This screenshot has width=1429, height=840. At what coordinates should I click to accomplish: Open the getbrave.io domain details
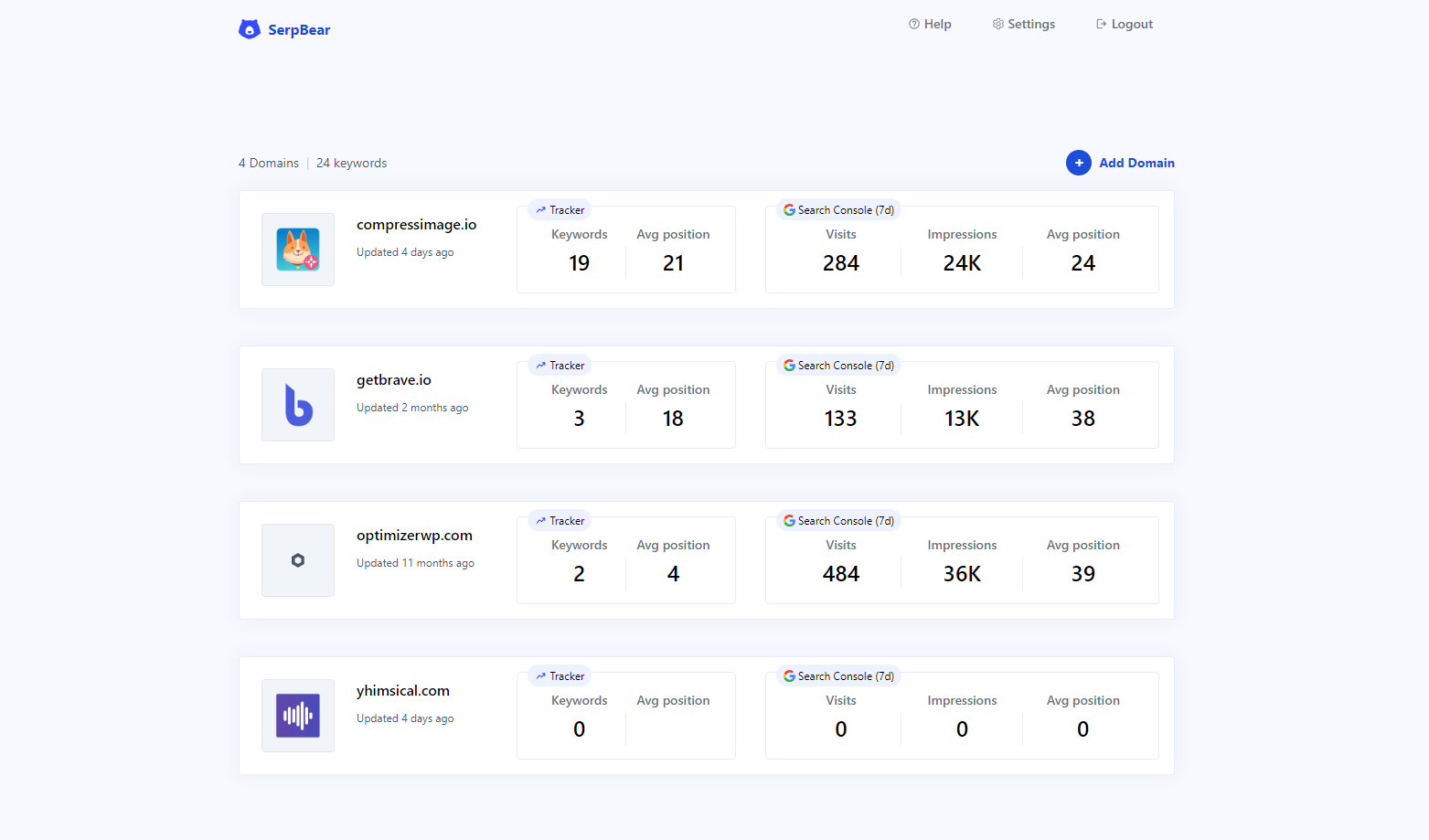point(394,379)
